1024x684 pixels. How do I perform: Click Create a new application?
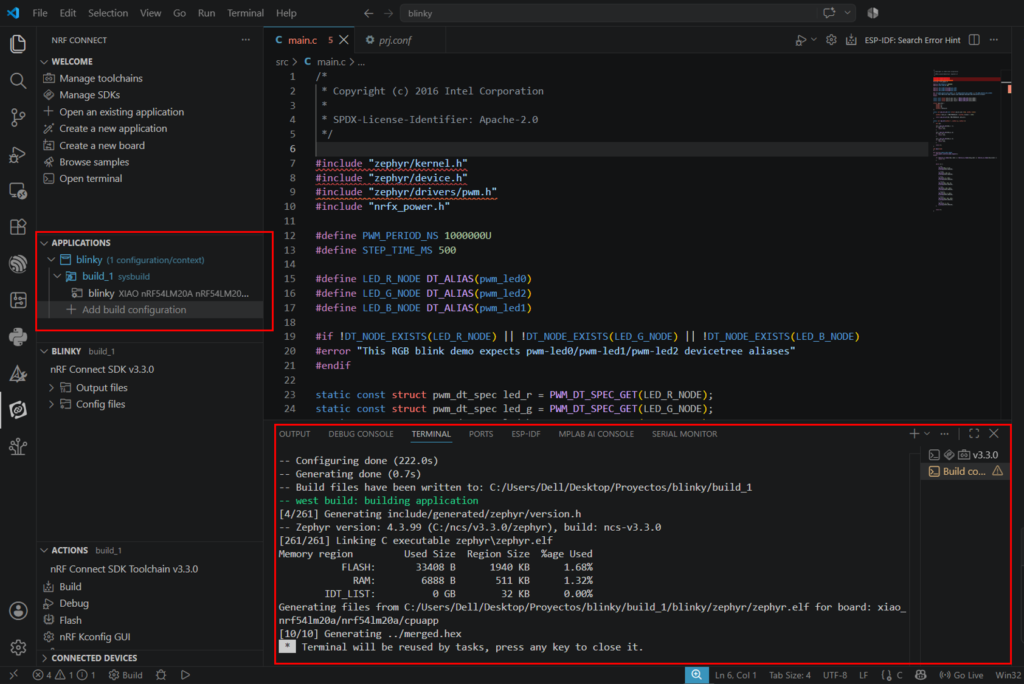(112, 129)
